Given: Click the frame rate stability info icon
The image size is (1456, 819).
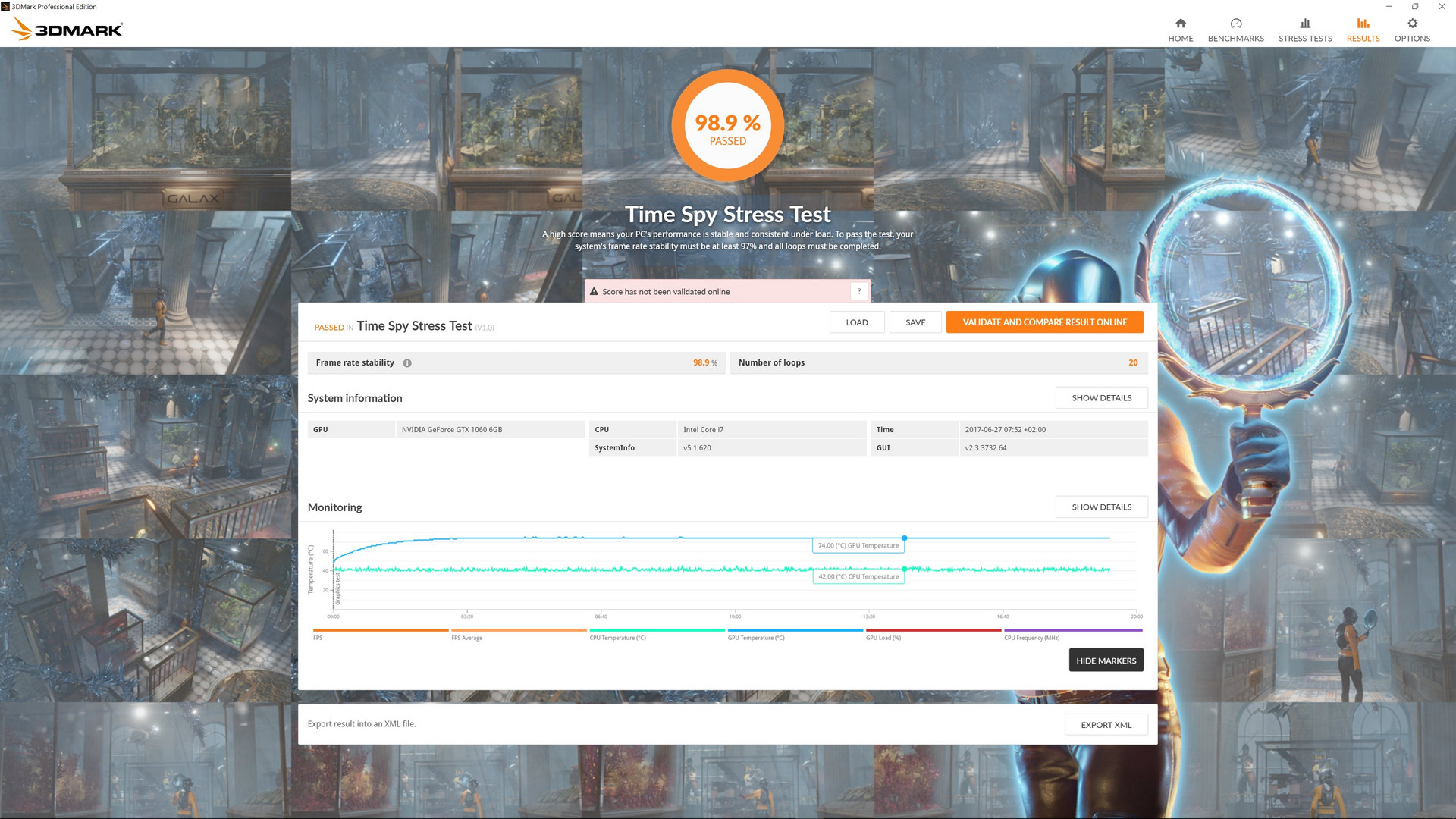Looking at the screenshot, I should pyautogui.click(x=407, y=363).
